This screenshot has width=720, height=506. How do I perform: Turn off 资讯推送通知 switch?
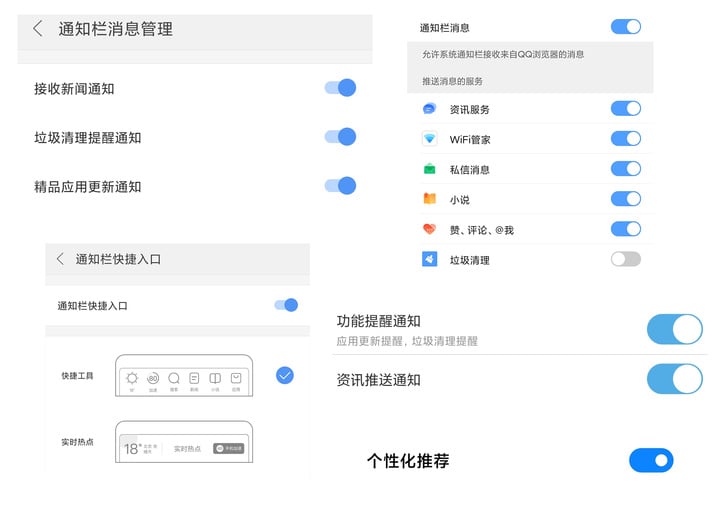(x=675, y=379)
